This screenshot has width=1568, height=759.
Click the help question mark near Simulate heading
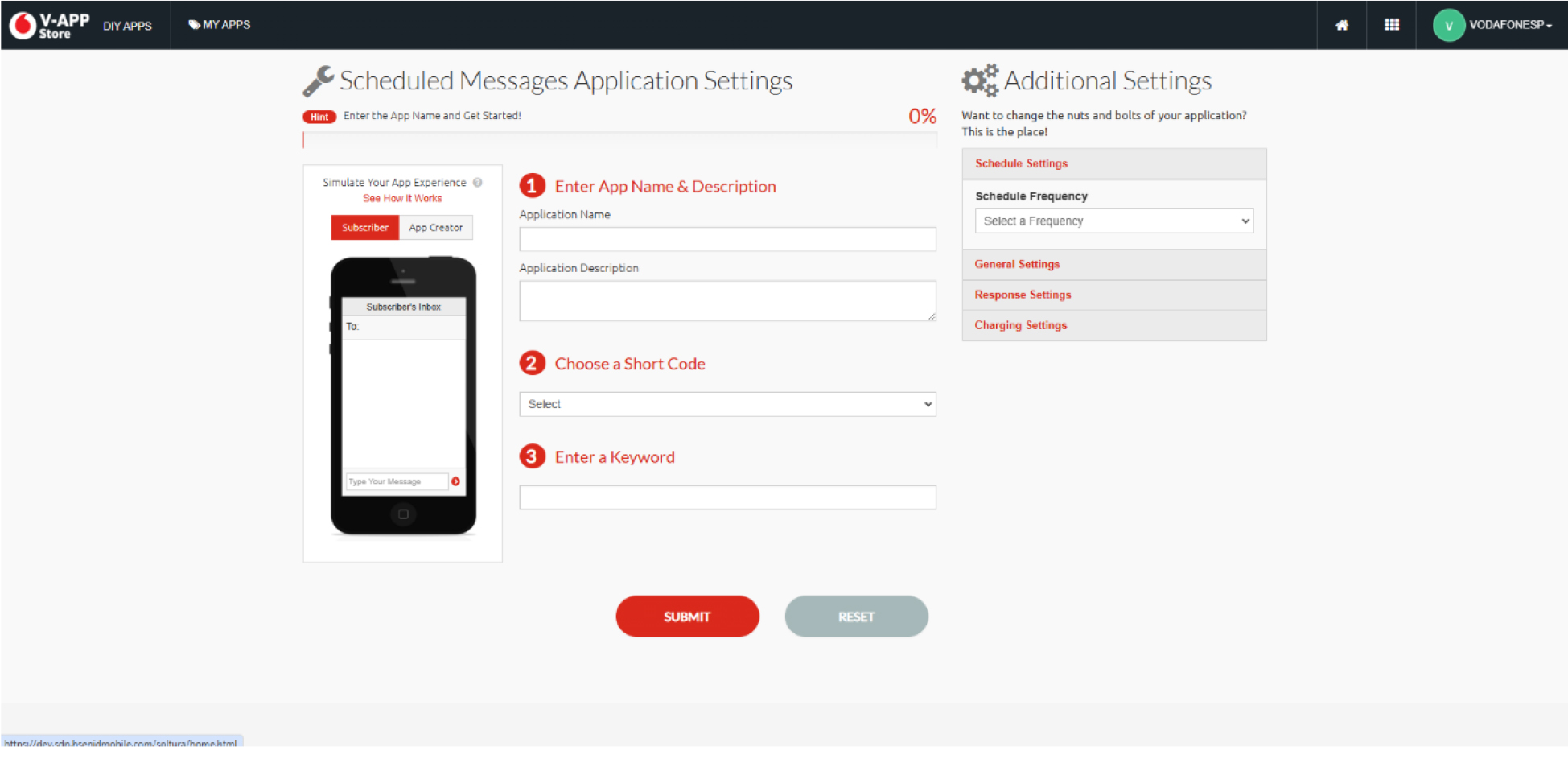[478, 182]
